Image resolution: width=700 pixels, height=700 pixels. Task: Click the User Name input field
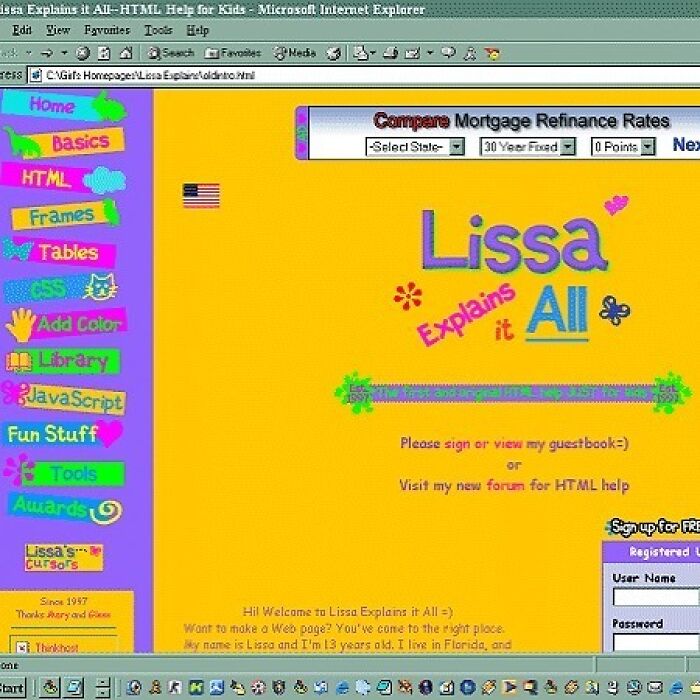656,597
